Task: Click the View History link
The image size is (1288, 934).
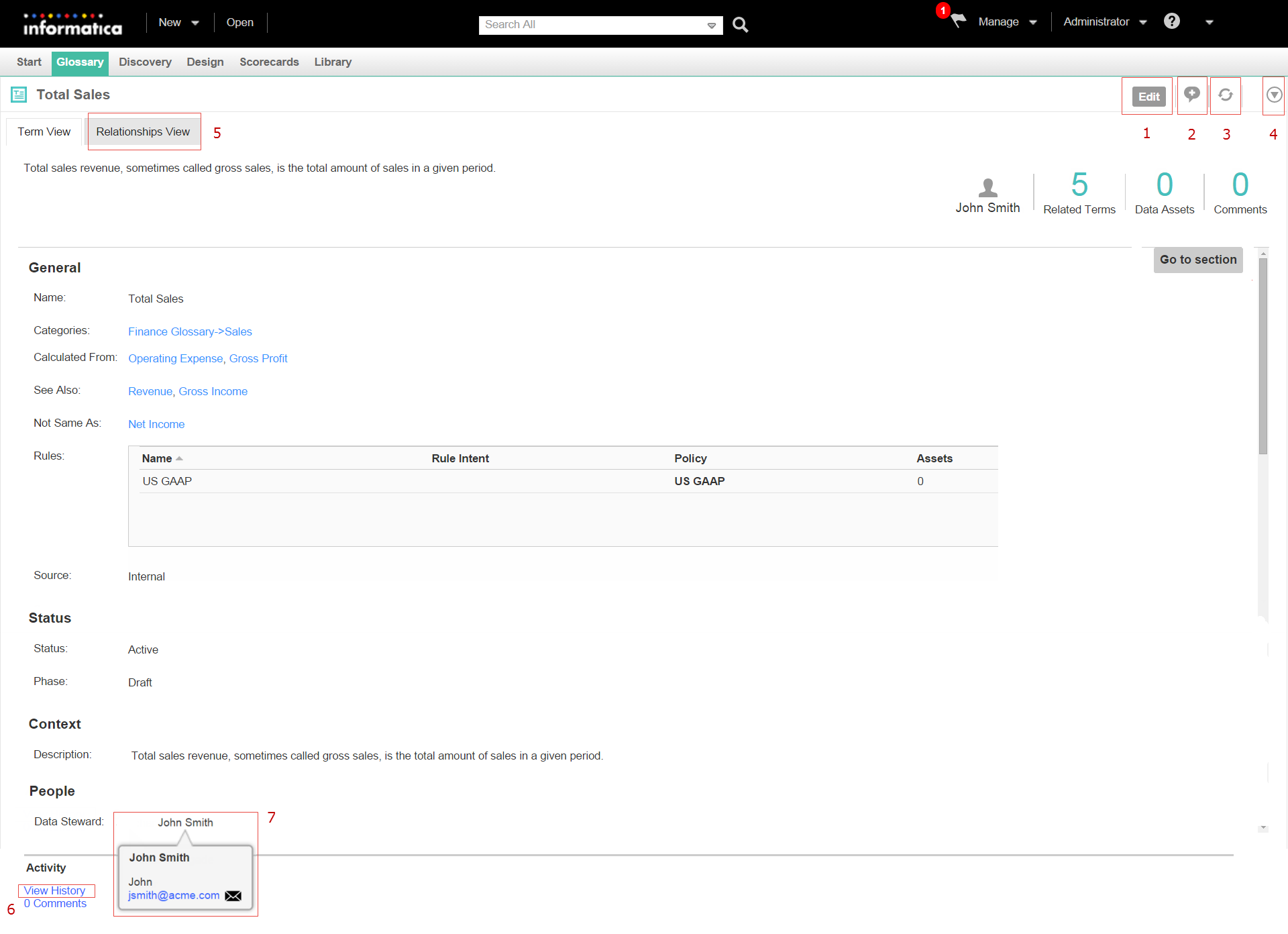Action: pyautogui.click(x=54, y=890)
